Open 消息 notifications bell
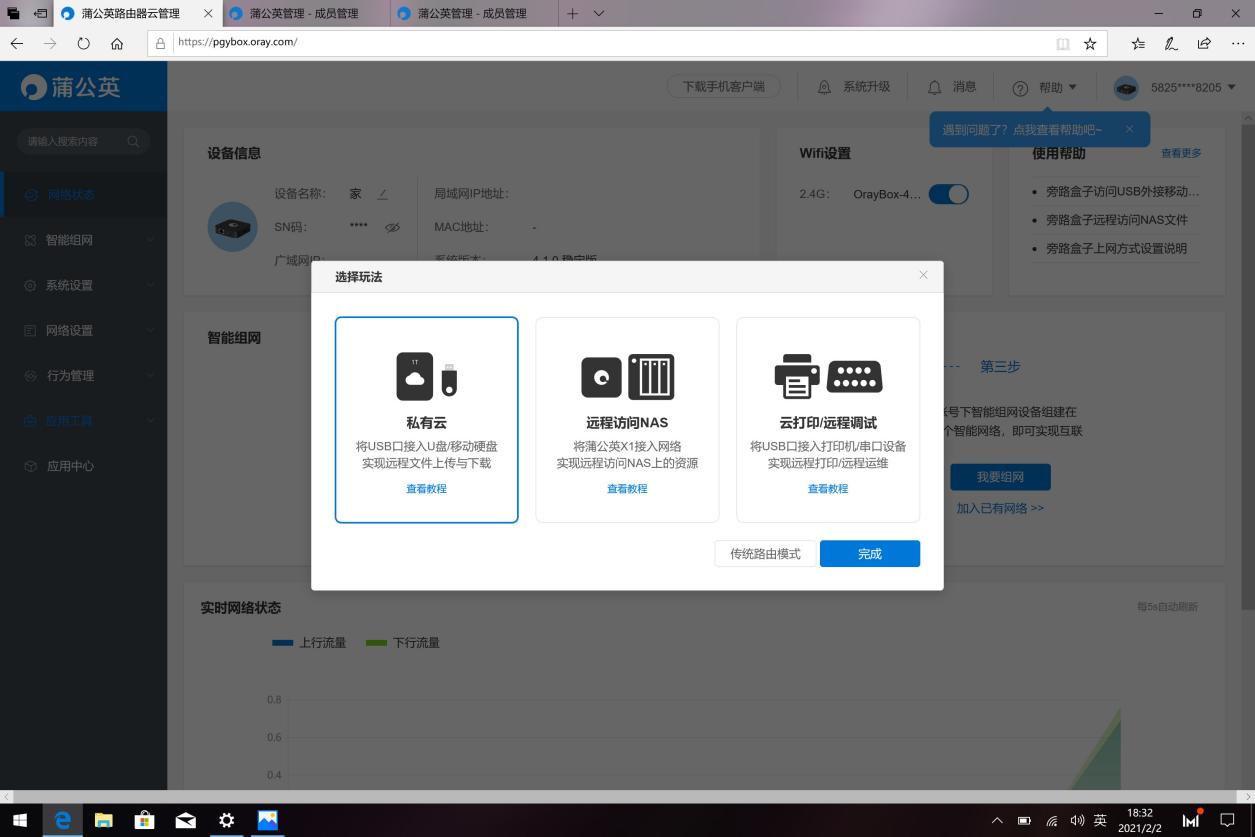This screenshot has height=837, width=1255. pos(951,87)
